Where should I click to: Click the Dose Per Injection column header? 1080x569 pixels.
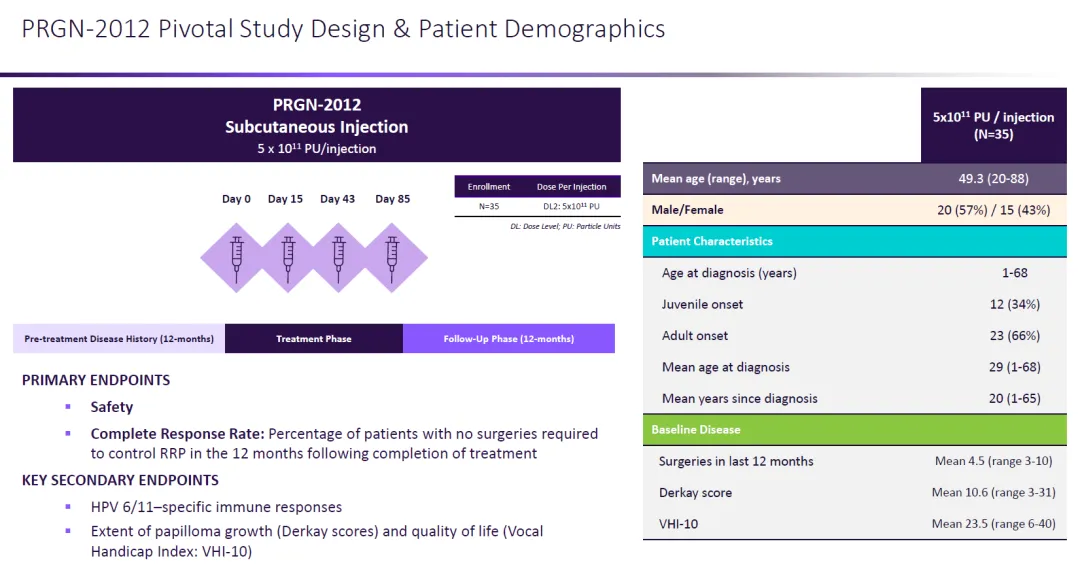coord(571,187)
